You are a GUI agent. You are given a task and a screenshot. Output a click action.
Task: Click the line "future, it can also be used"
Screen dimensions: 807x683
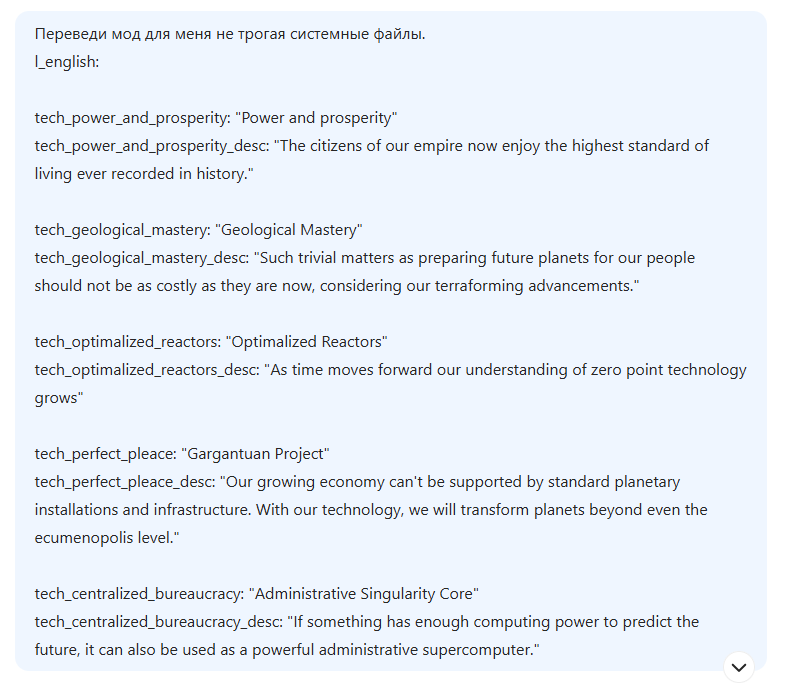287,650
